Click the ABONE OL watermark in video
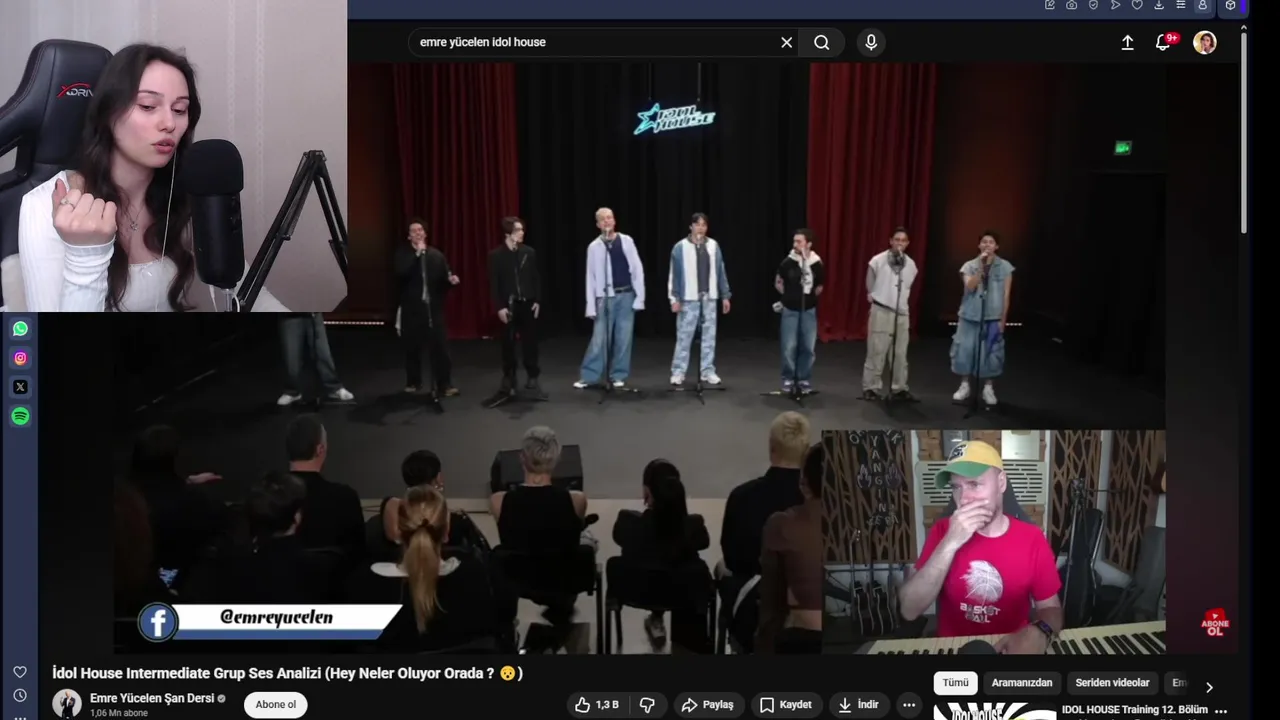The height and width of the screenshot is (720, 1280). (1215, 623)
